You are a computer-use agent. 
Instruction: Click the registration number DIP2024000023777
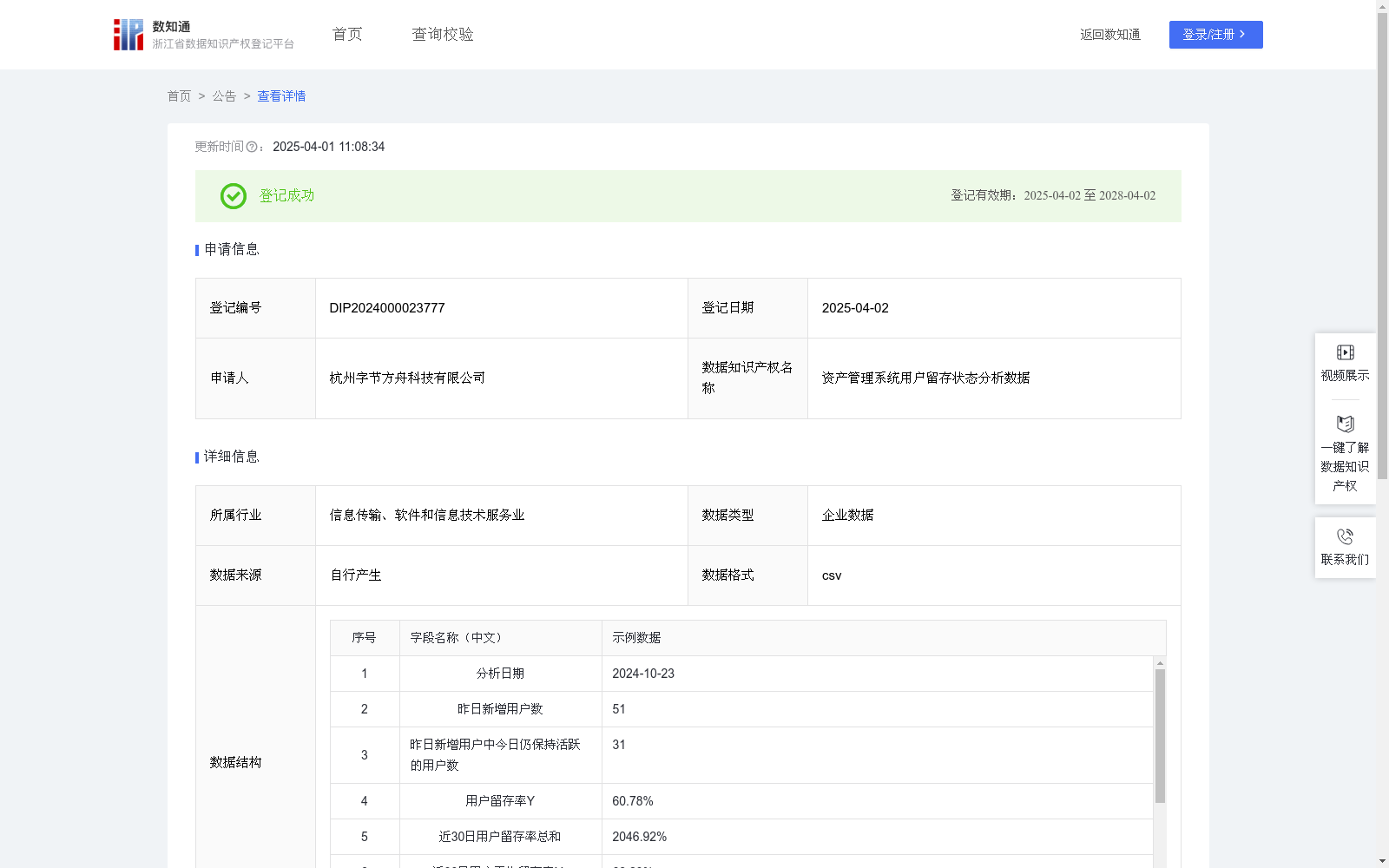click(x=387, y=308)
